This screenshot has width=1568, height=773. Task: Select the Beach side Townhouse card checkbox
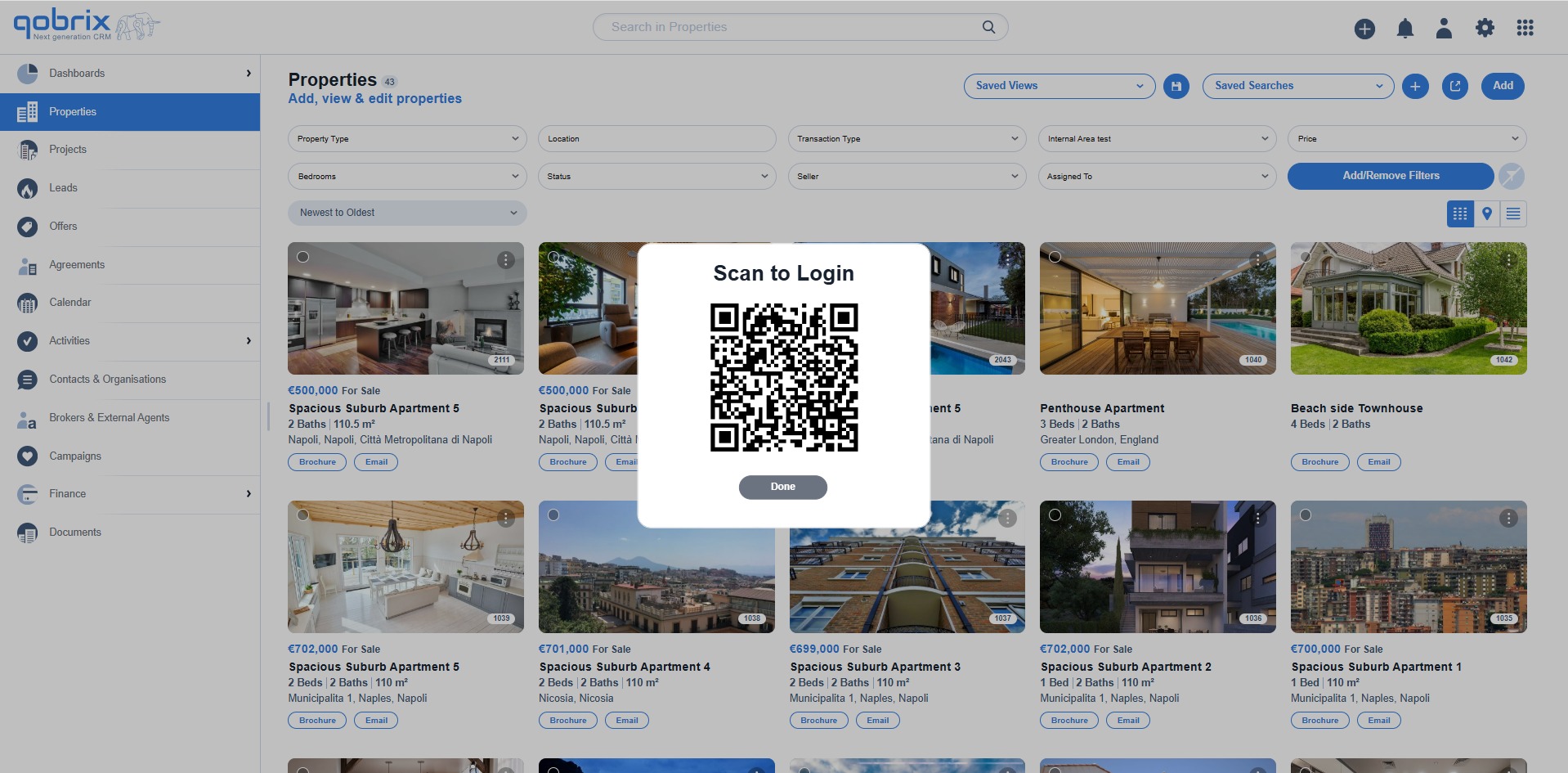click(x=1306, y=257)
